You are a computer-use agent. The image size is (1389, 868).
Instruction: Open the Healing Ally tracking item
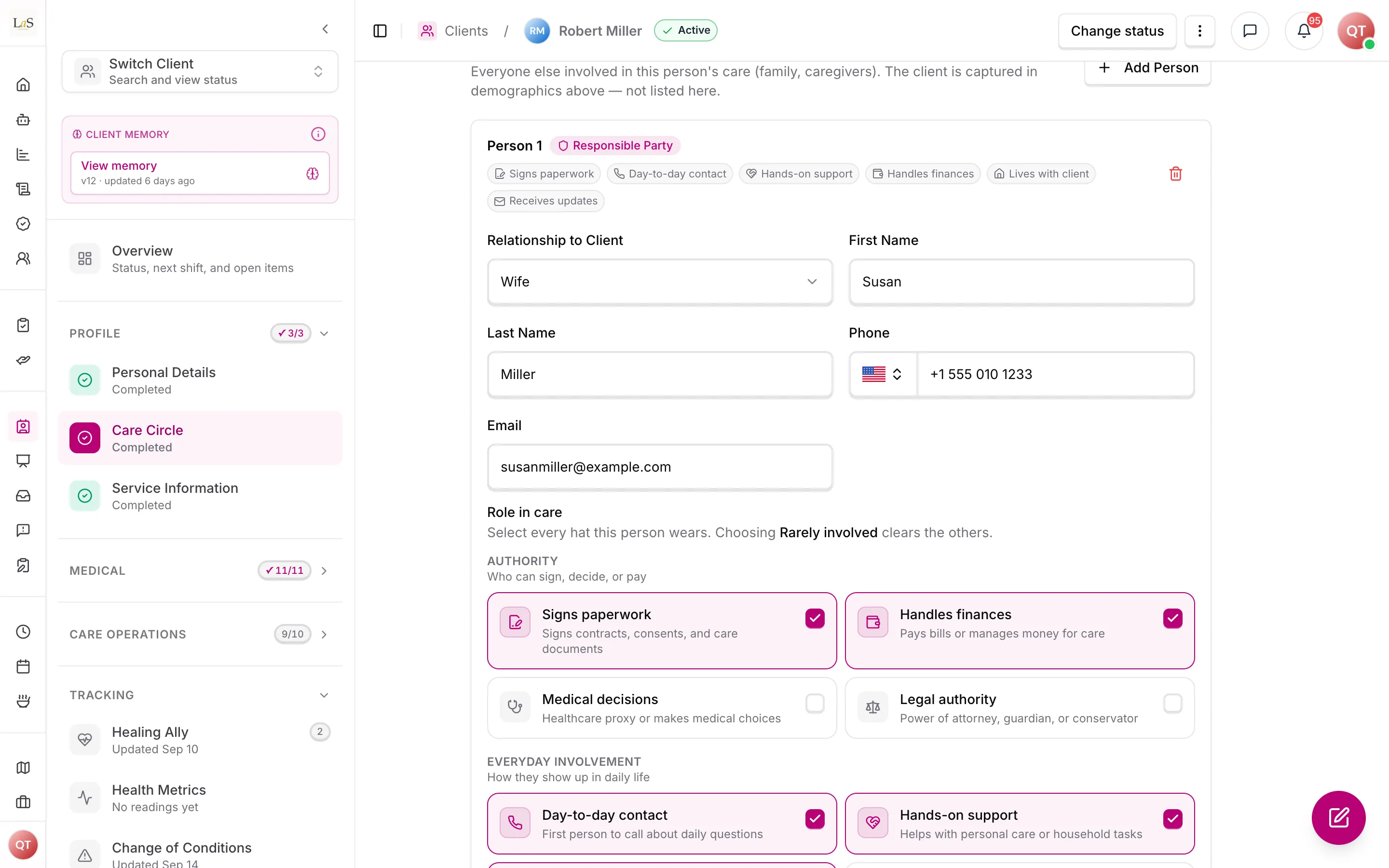[x=200, y=740]
